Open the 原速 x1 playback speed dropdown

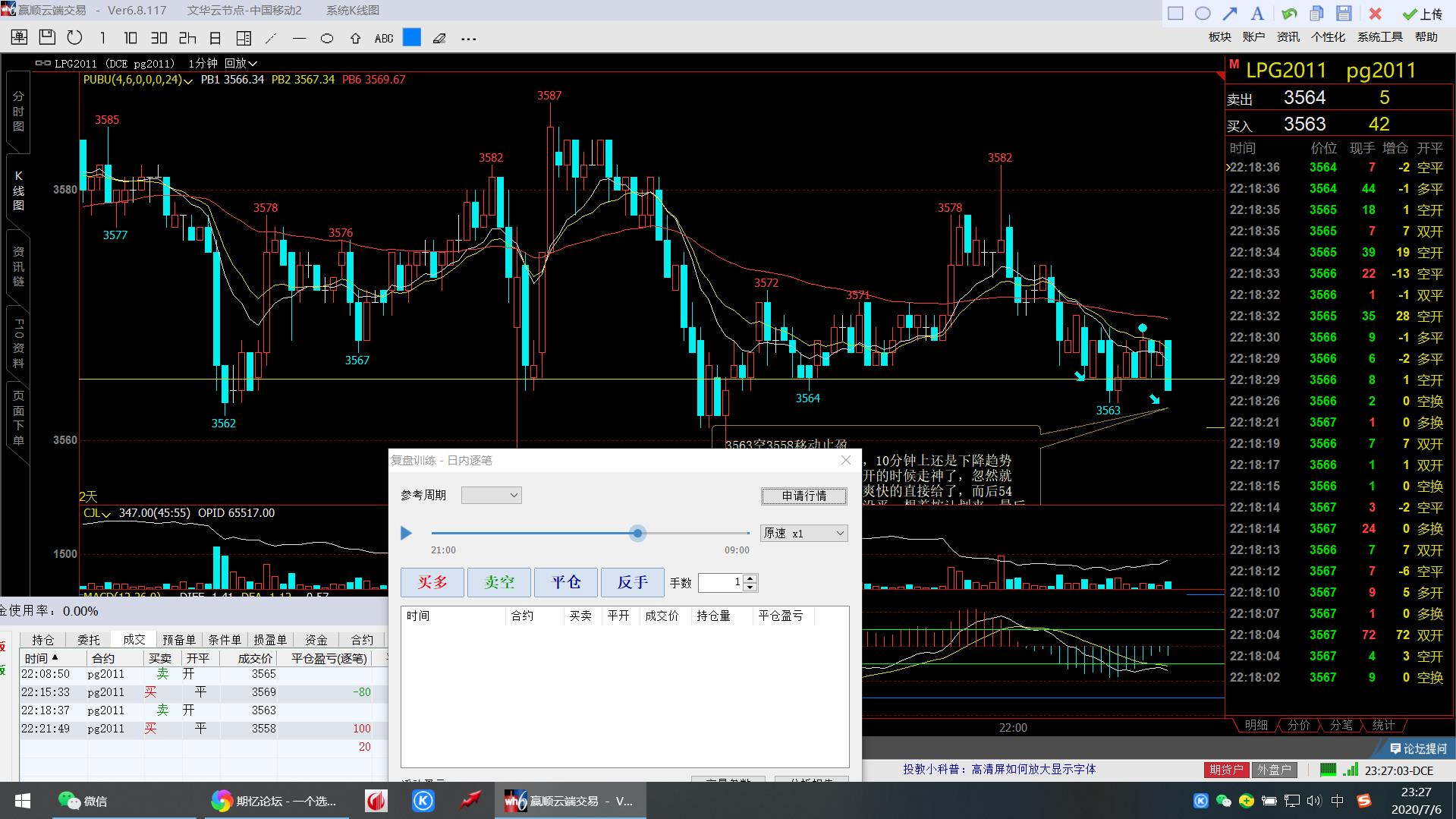click(x=804, y=534)
